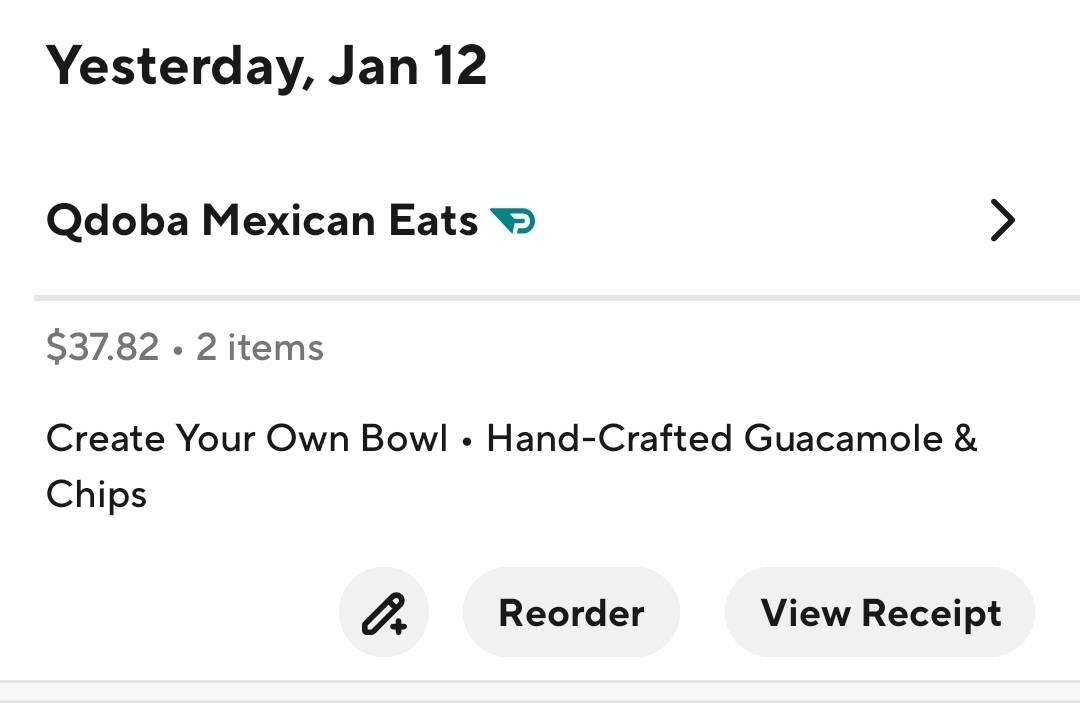
Task: Click the bullet dot after "Create Your Own Bowl"
Action: tap(467, 440)
